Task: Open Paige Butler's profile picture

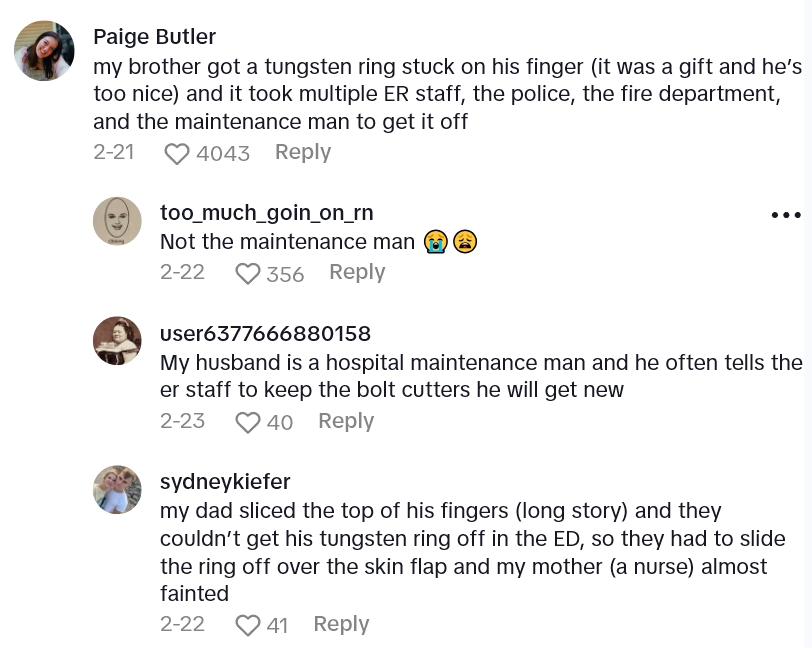Action: [x=44, y=51]
